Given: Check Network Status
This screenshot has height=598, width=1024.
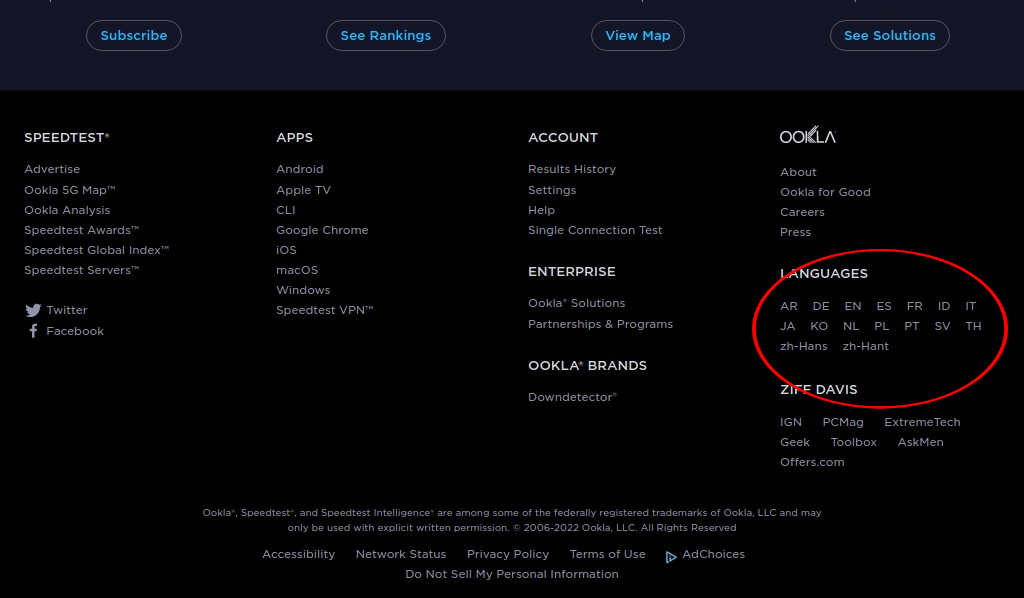Looking at the screenshot, I should tap(401, 554).
